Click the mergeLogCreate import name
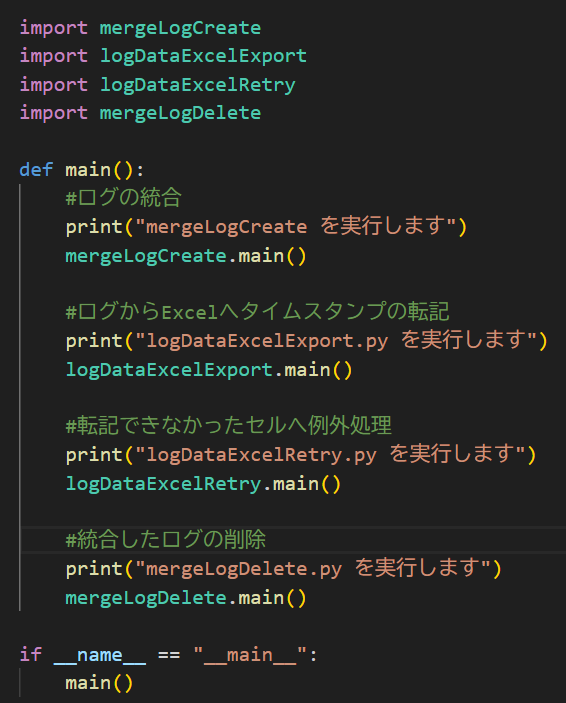 click(180, 29)
